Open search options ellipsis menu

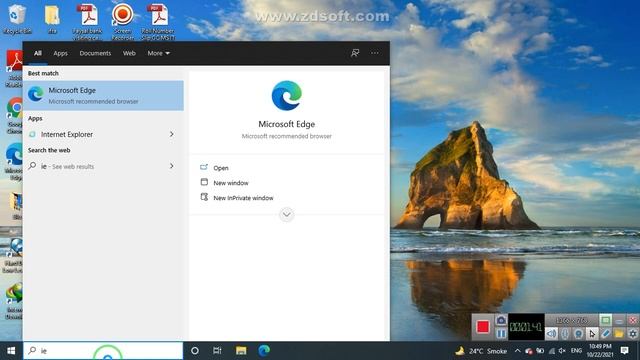pos(375,53)
